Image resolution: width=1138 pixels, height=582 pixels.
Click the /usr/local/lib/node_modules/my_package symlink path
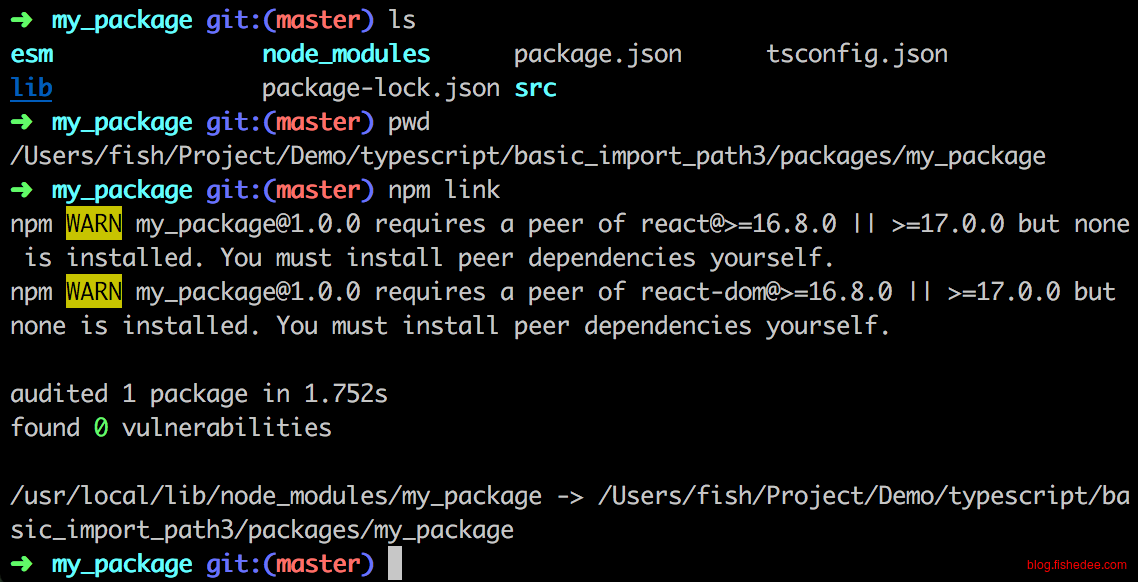click(x=276, y=496)
